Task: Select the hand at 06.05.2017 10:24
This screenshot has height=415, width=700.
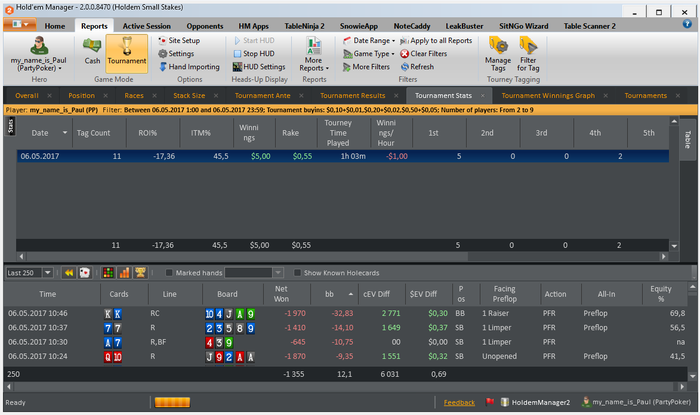Action: (346, 357)
